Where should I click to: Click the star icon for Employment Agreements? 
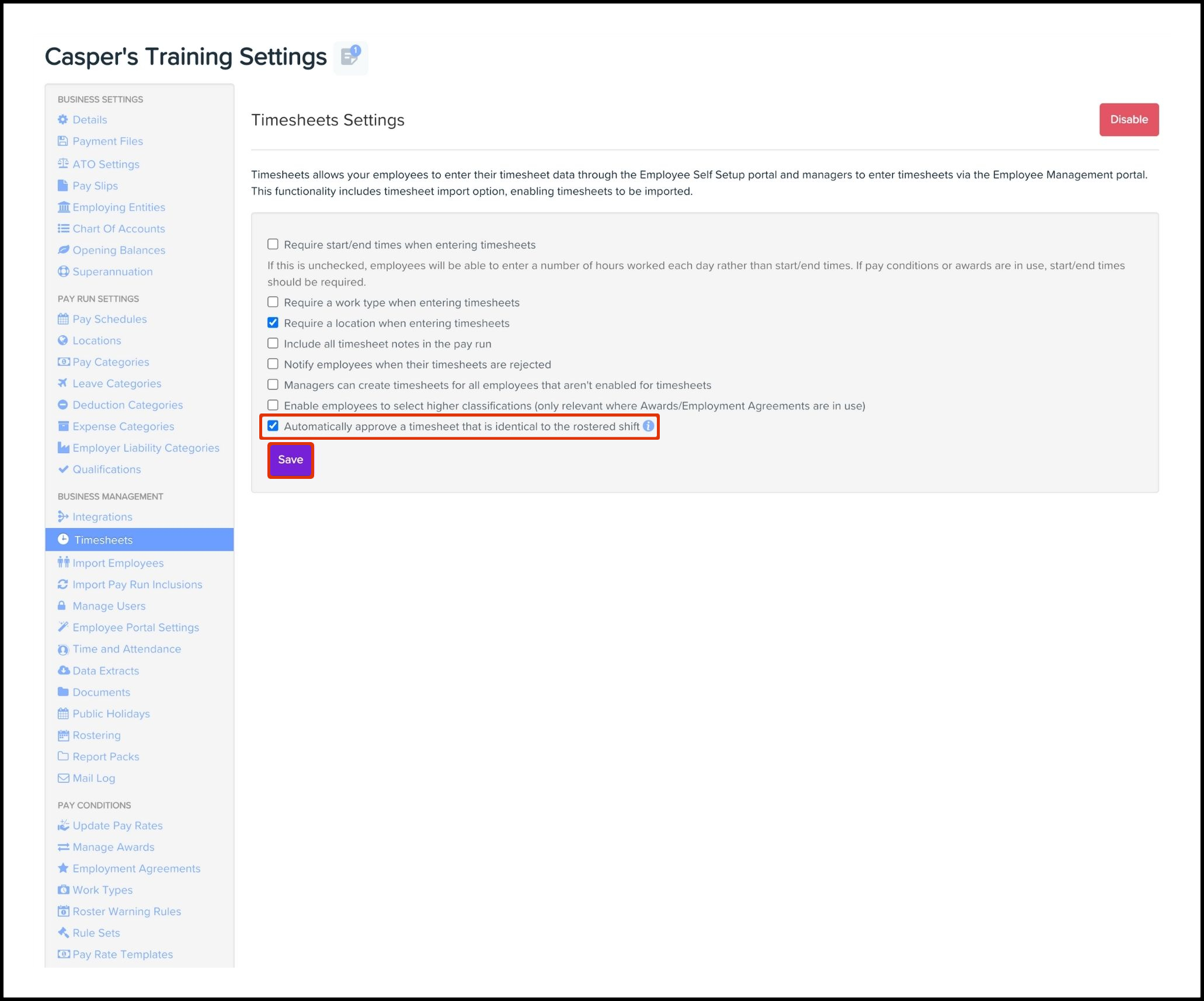(63, 868)
